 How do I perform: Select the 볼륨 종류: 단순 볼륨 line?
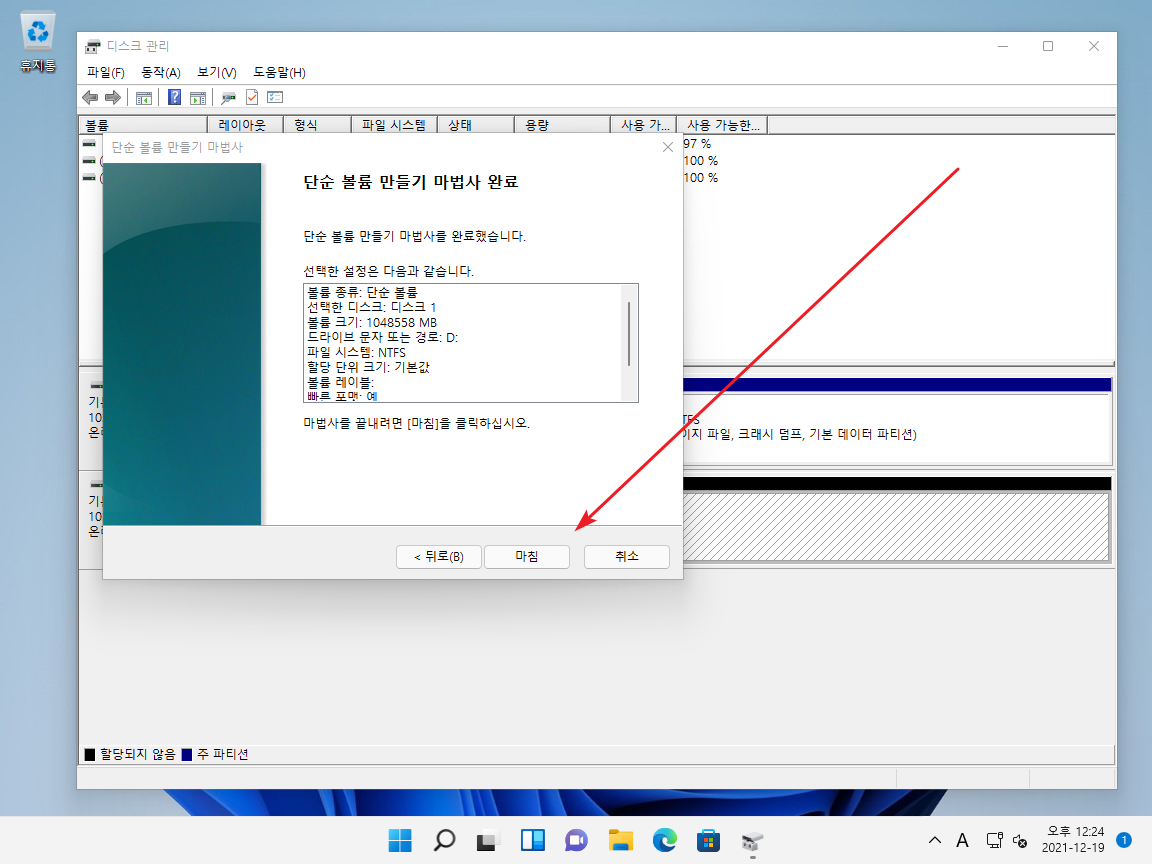coord(362,292)
